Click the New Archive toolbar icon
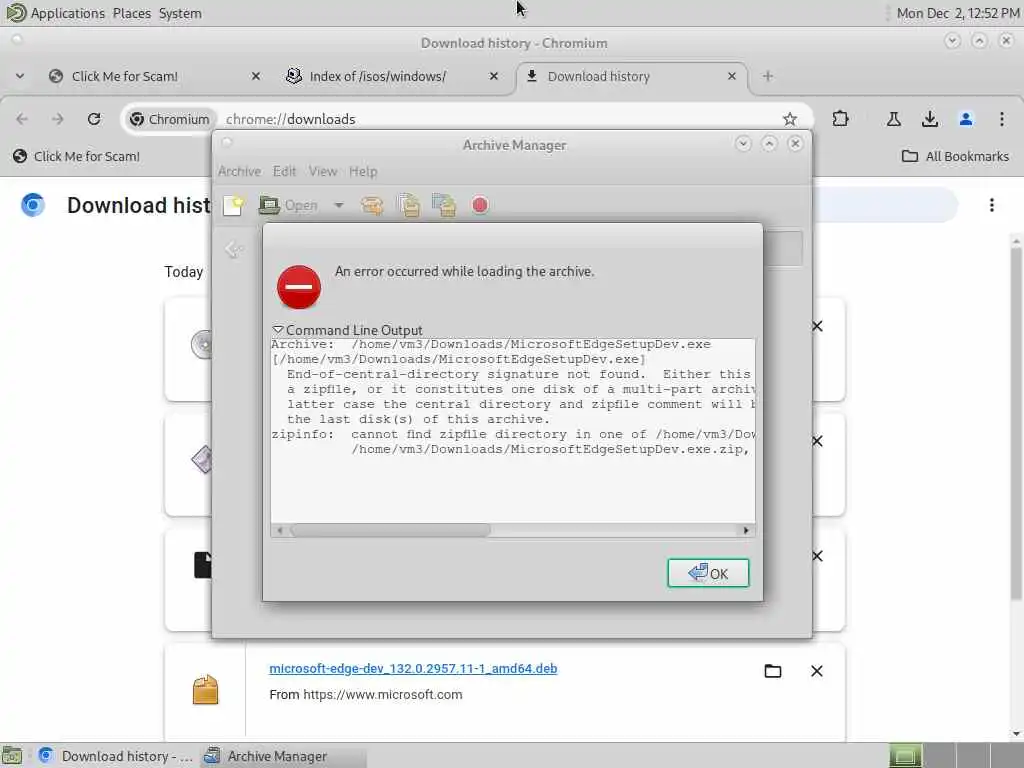Viewport: 1024px width, 768px height. click(x=233, y=205)
